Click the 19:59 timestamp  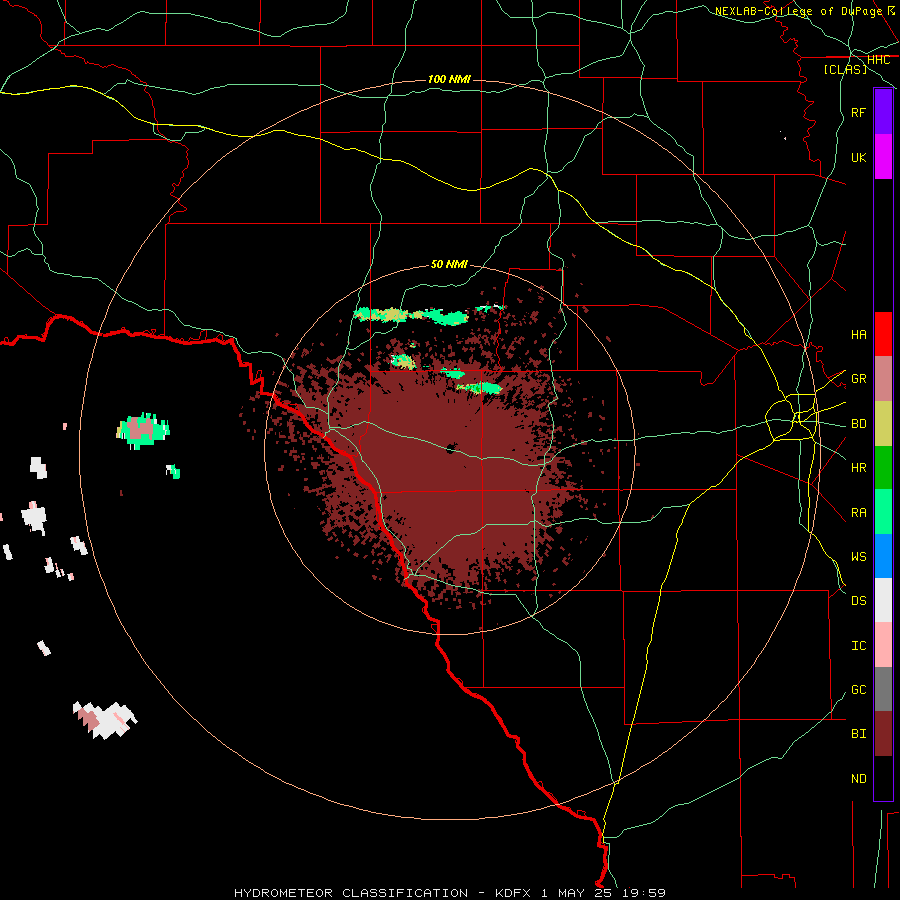click(x=644, y=893)
